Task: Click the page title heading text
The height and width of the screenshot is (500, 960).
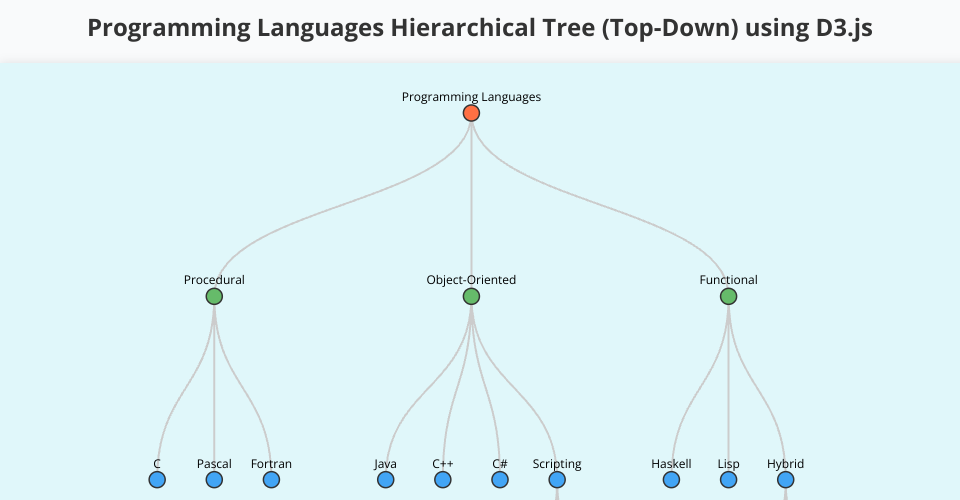Action: click(480, 28)
